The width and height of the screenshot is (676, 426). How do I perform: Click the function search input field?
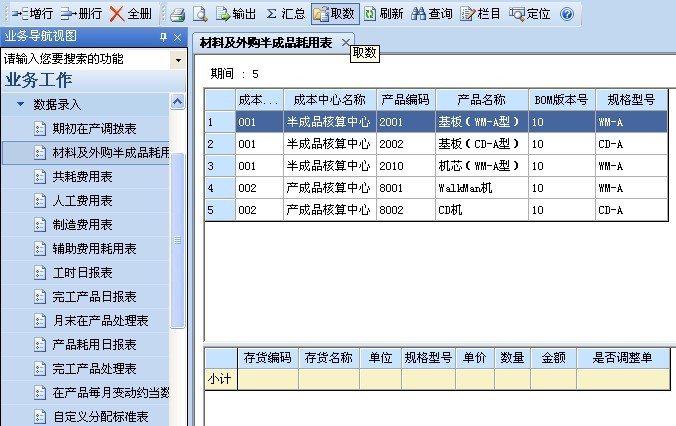(x=85, y=59)
